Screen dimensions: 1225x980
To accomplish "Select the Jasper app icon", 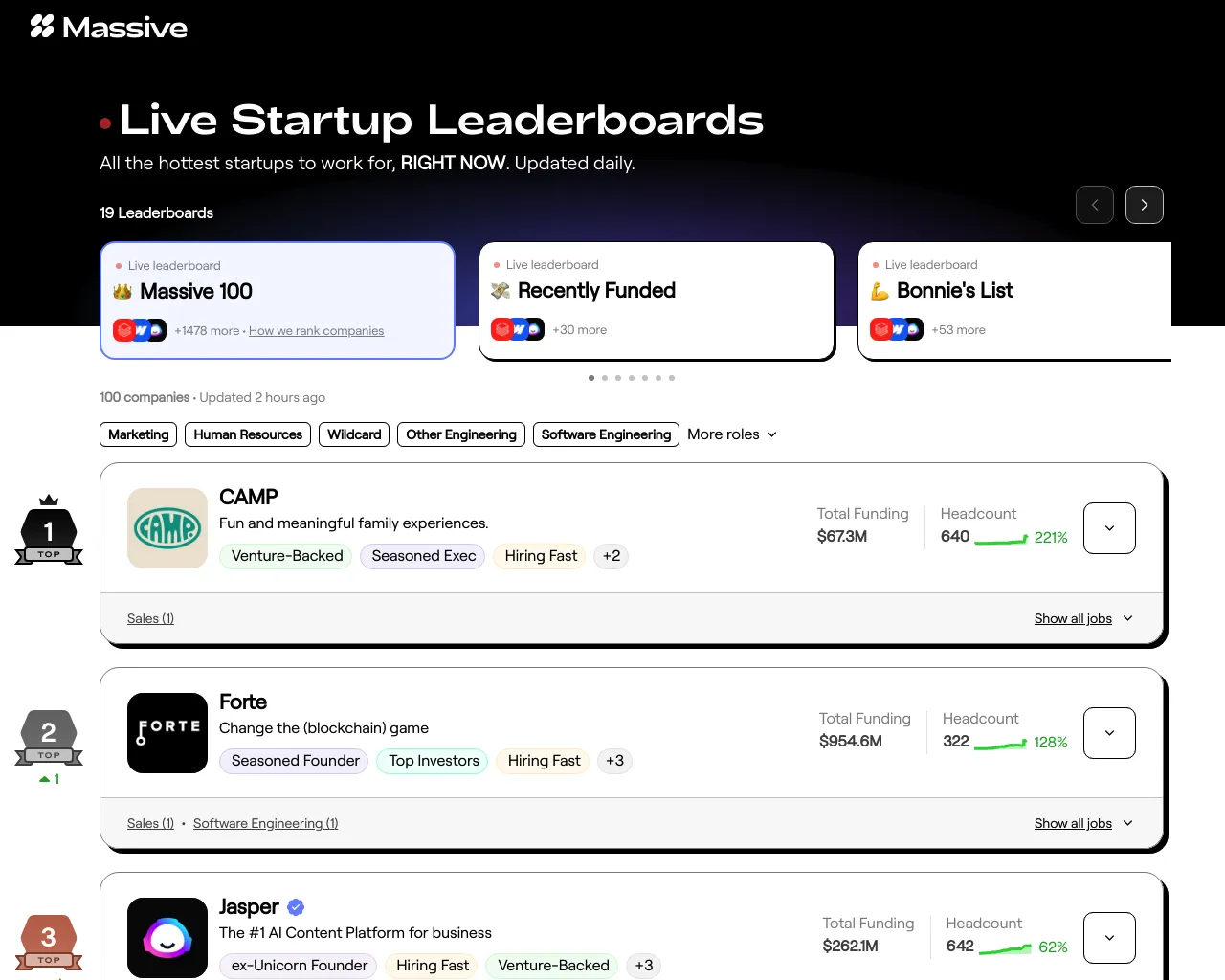I will pos(167,938).
